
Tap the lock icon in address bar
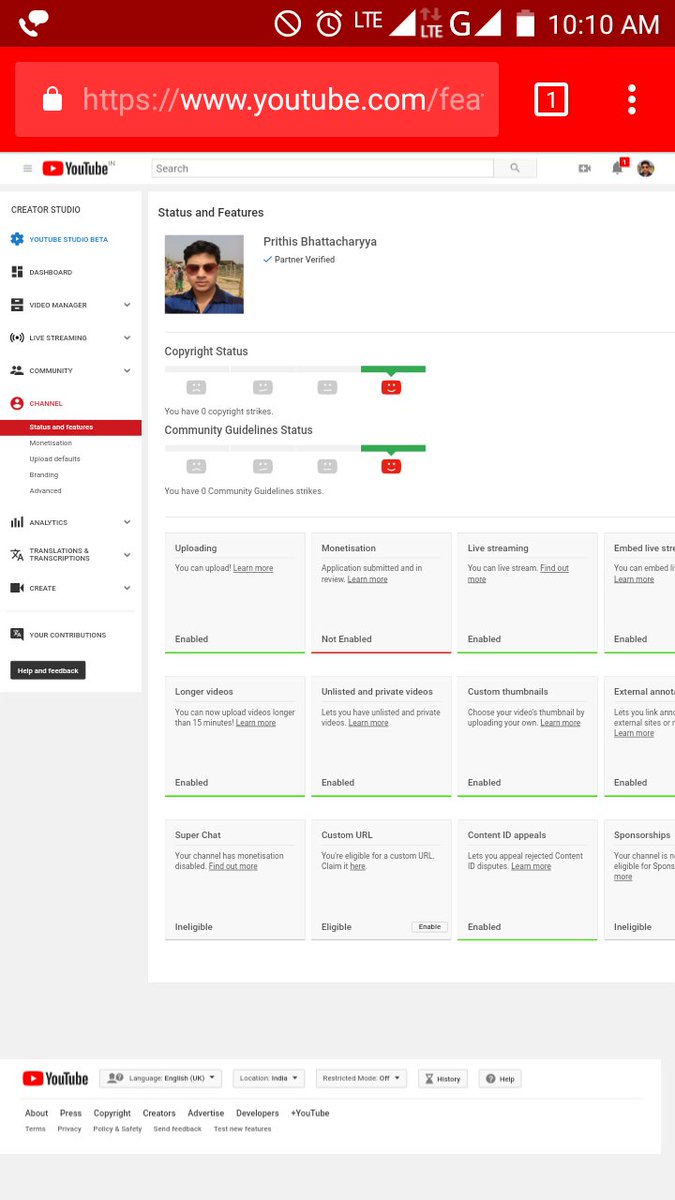tap(52, 99)
